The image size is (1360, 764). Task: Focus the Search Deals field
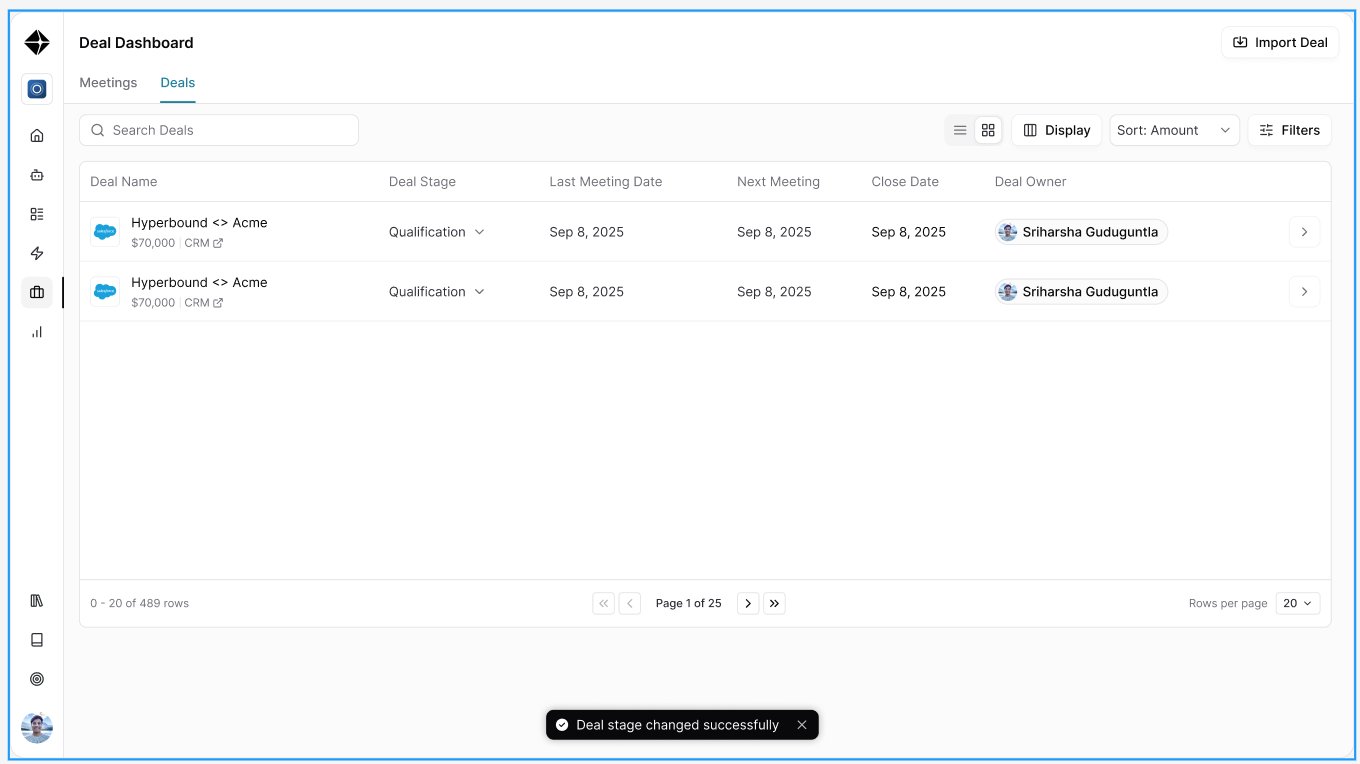pyautogui.click(x=219, y=130)
